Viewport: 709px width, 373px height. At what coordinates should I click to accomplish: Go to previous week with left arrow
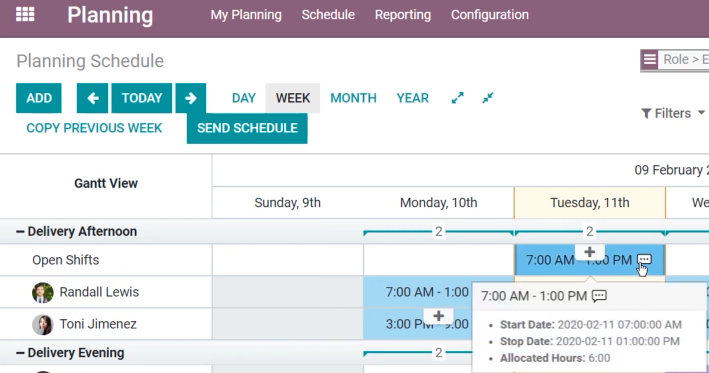click(92, 98)
